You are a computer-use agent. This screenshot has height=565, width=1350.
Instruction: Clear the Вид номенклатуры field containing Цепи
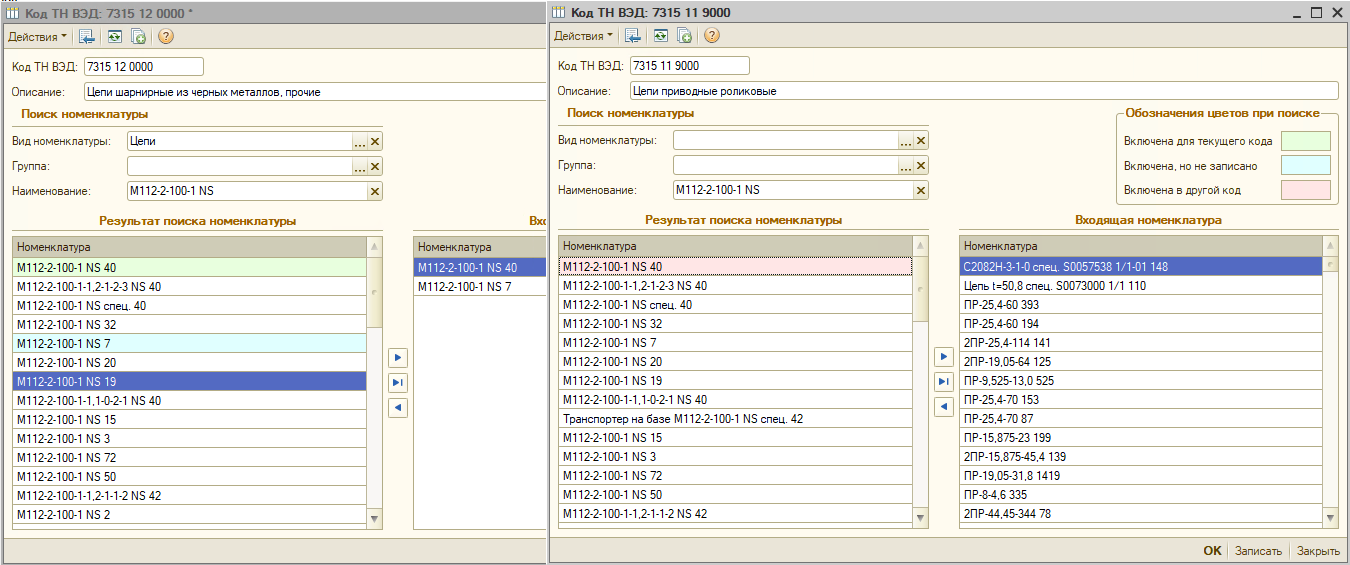(375, 141)
